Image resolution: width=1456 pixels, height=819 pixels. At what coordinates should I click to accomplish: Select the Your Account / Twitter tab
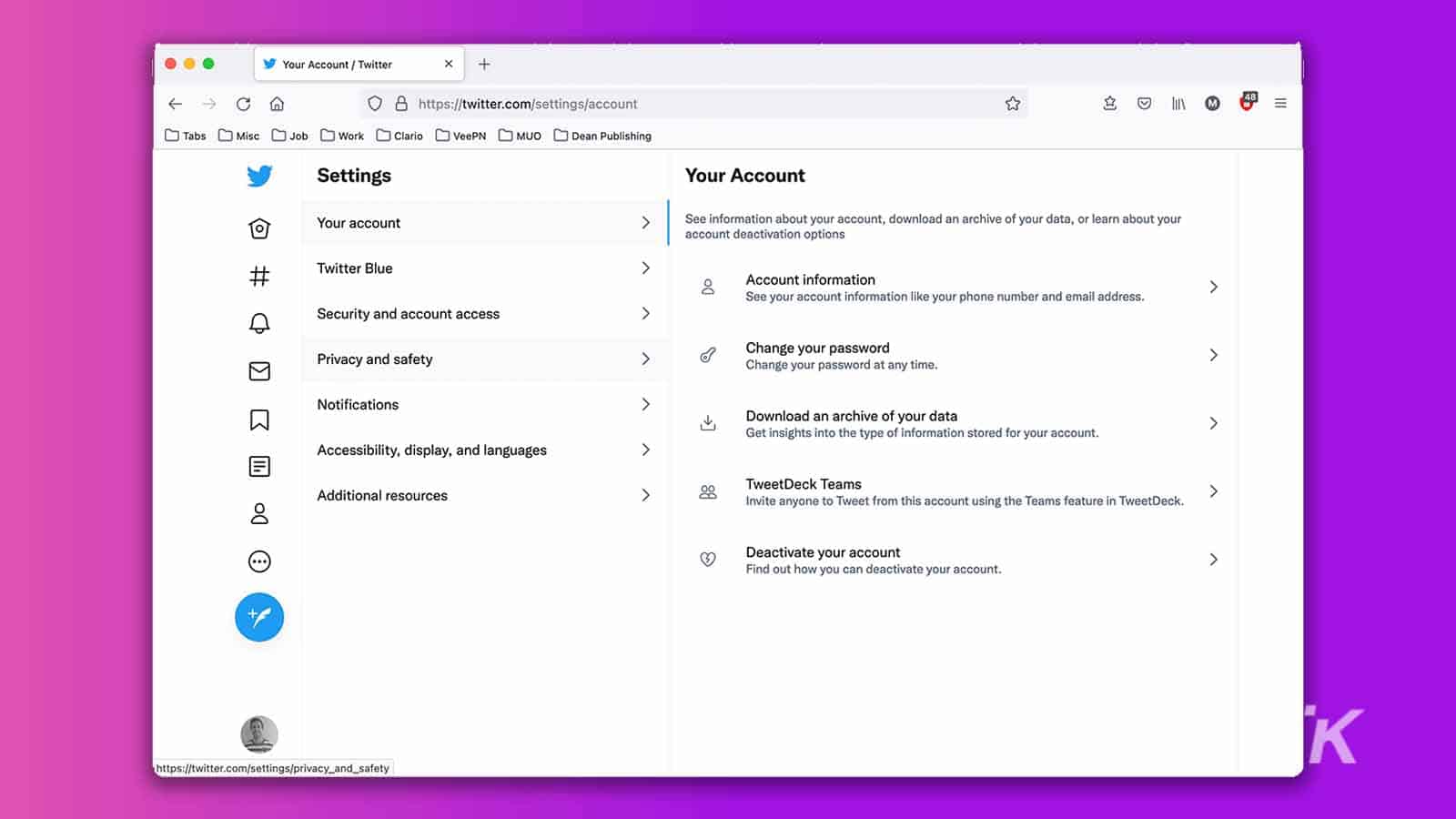coord(359,65)
